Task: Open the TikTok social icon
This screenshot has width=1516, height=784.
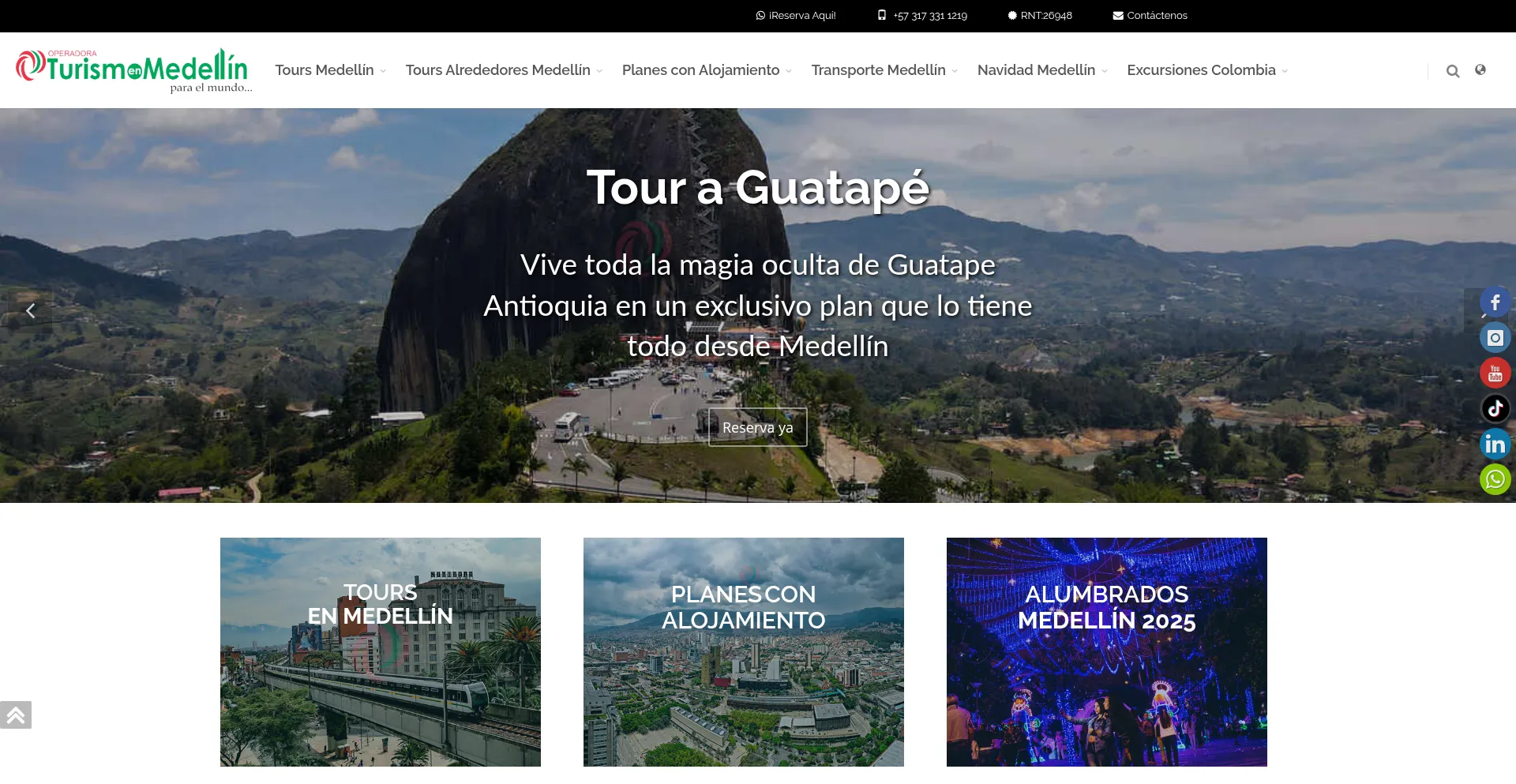Action: (x=1495, y=409)
